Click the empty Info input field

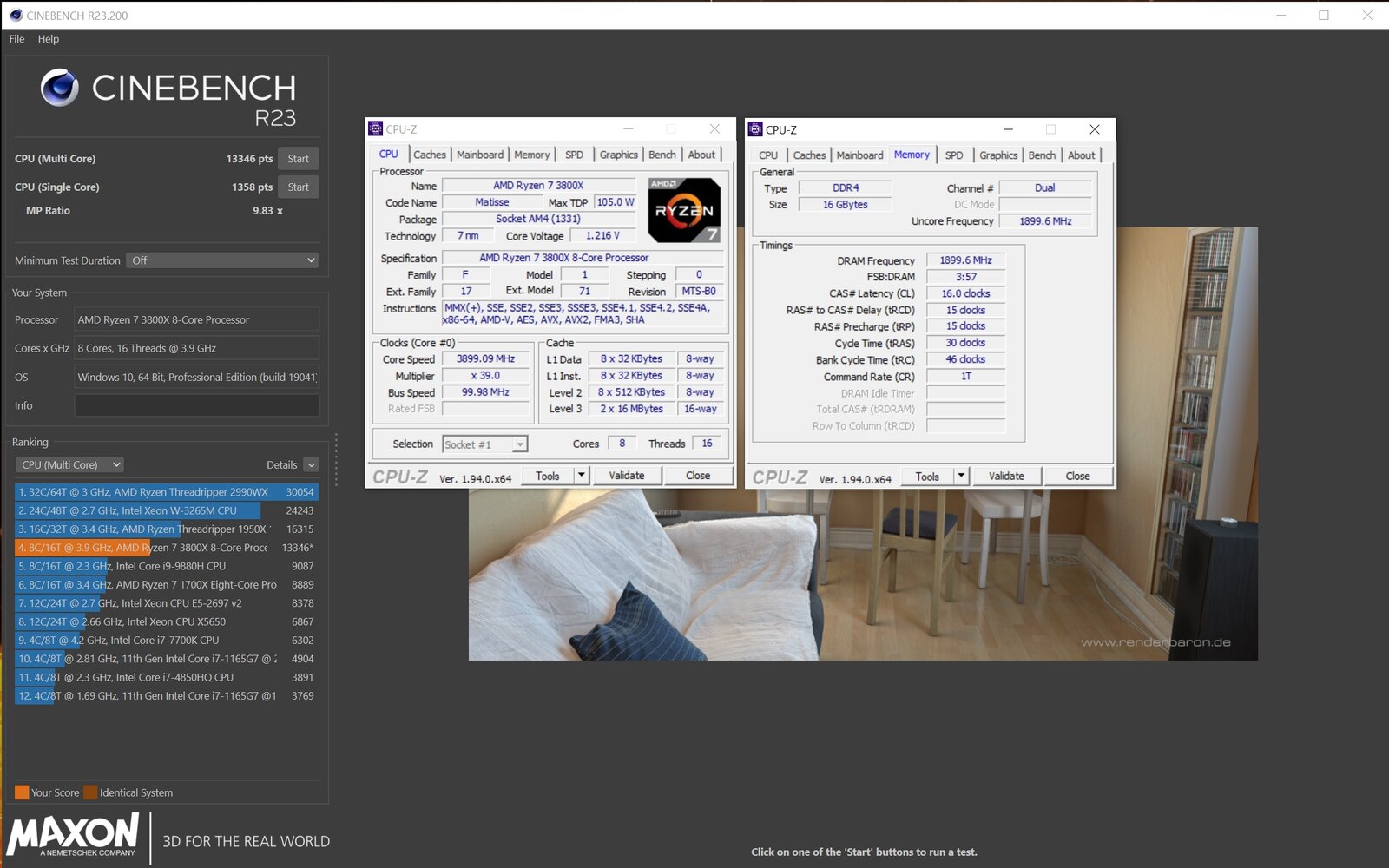tap(197, 405)
